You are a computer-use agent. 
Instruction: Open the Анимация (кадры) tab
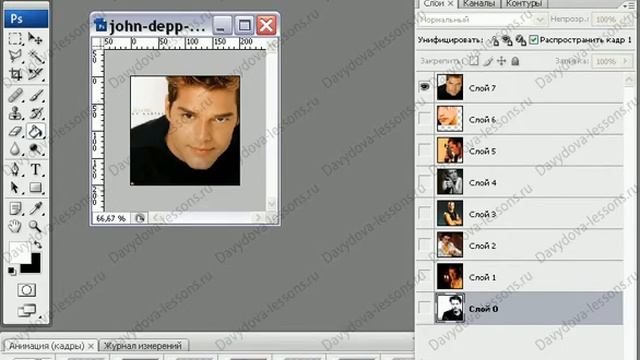point(47,346)
